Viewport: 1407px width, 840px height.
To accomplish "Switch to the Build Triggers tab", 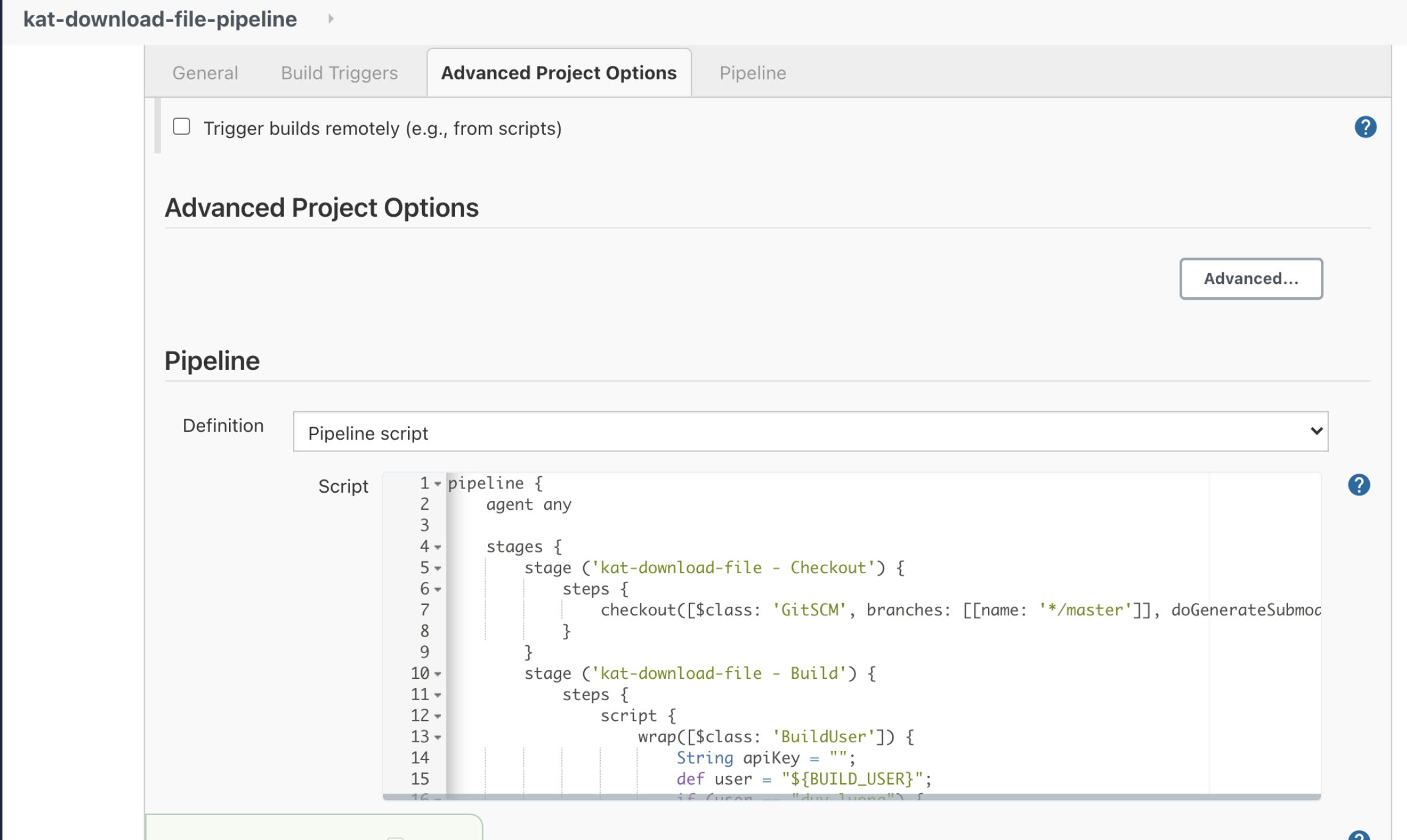I will coord(340,73).
